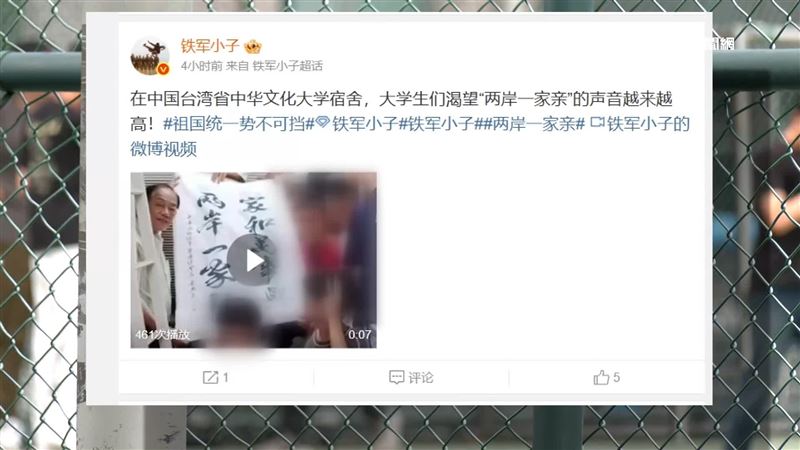
Task: Click the 评论 comment label
Action: pyautogui.click(x=421, y=378)
